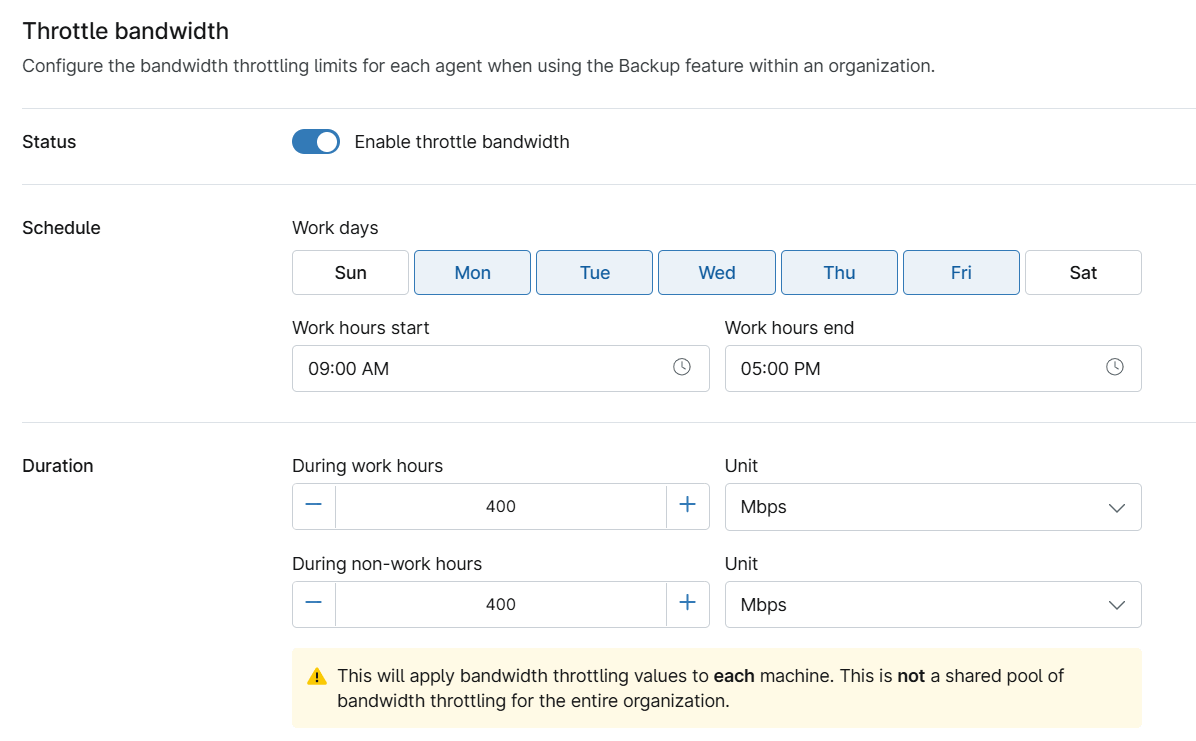Turn off Wed work day
The width and height of the screenshot is (1196, 741).
[716, 273]
